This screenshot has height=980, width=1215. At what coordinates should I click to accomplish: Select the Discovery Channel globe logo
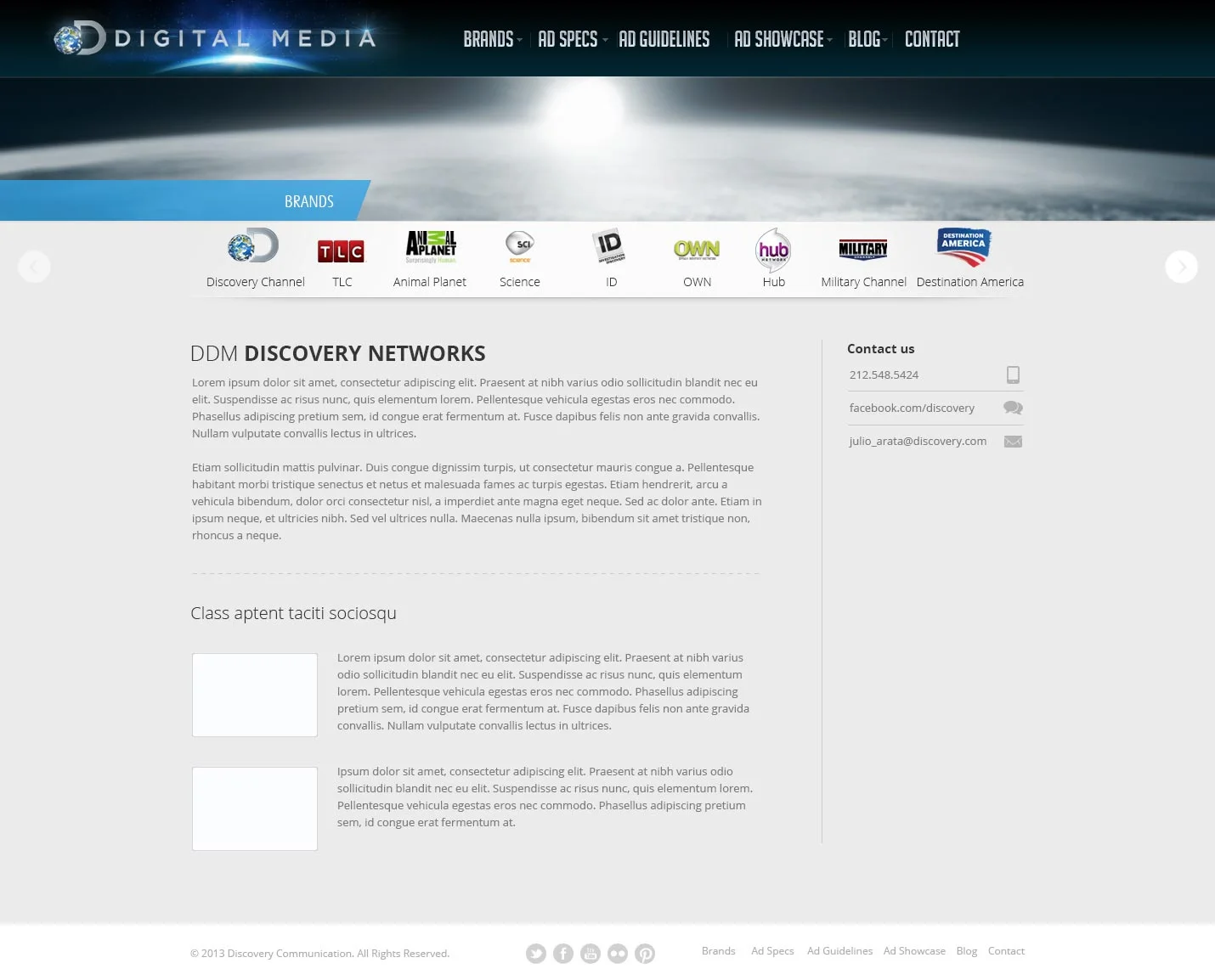pos(253,246)
